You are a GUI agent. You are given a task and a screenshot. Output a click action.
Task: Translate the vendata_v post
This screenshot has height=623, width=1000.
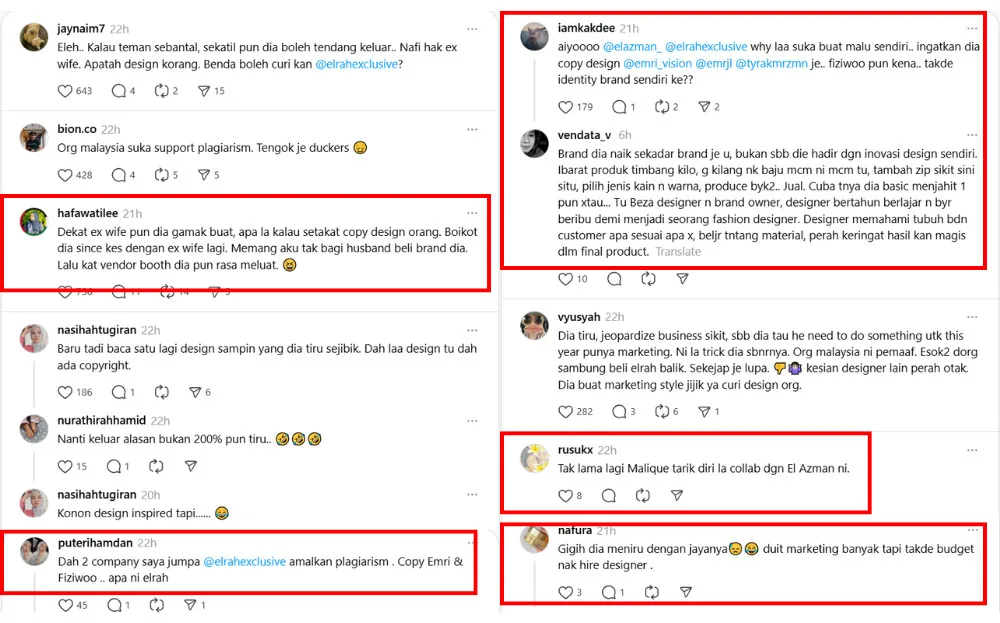click(678, 252)
